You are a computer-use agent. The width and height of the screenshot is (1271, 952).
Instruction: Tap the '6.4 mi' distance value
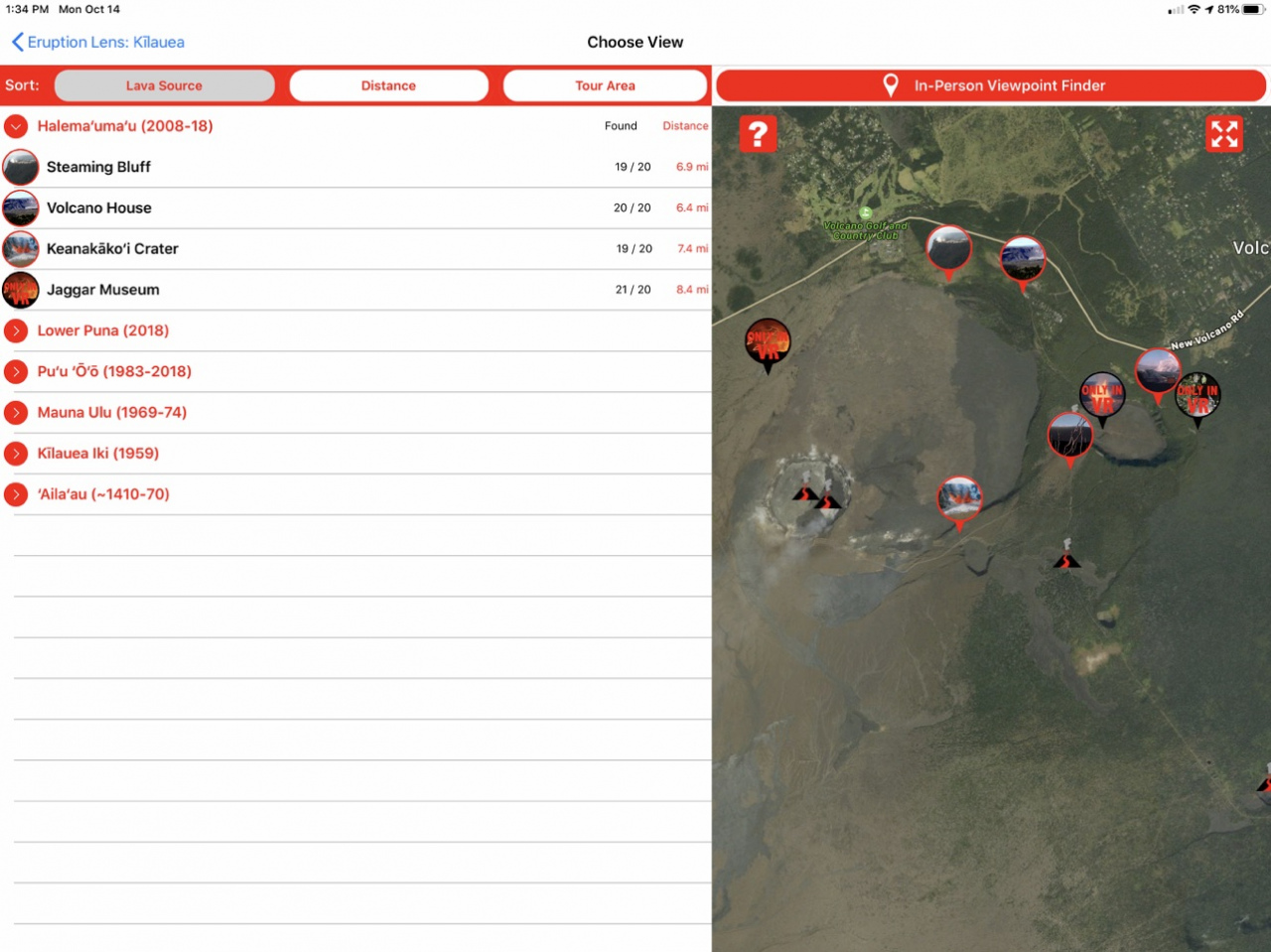pyautogui.click(x=692, y=207)
